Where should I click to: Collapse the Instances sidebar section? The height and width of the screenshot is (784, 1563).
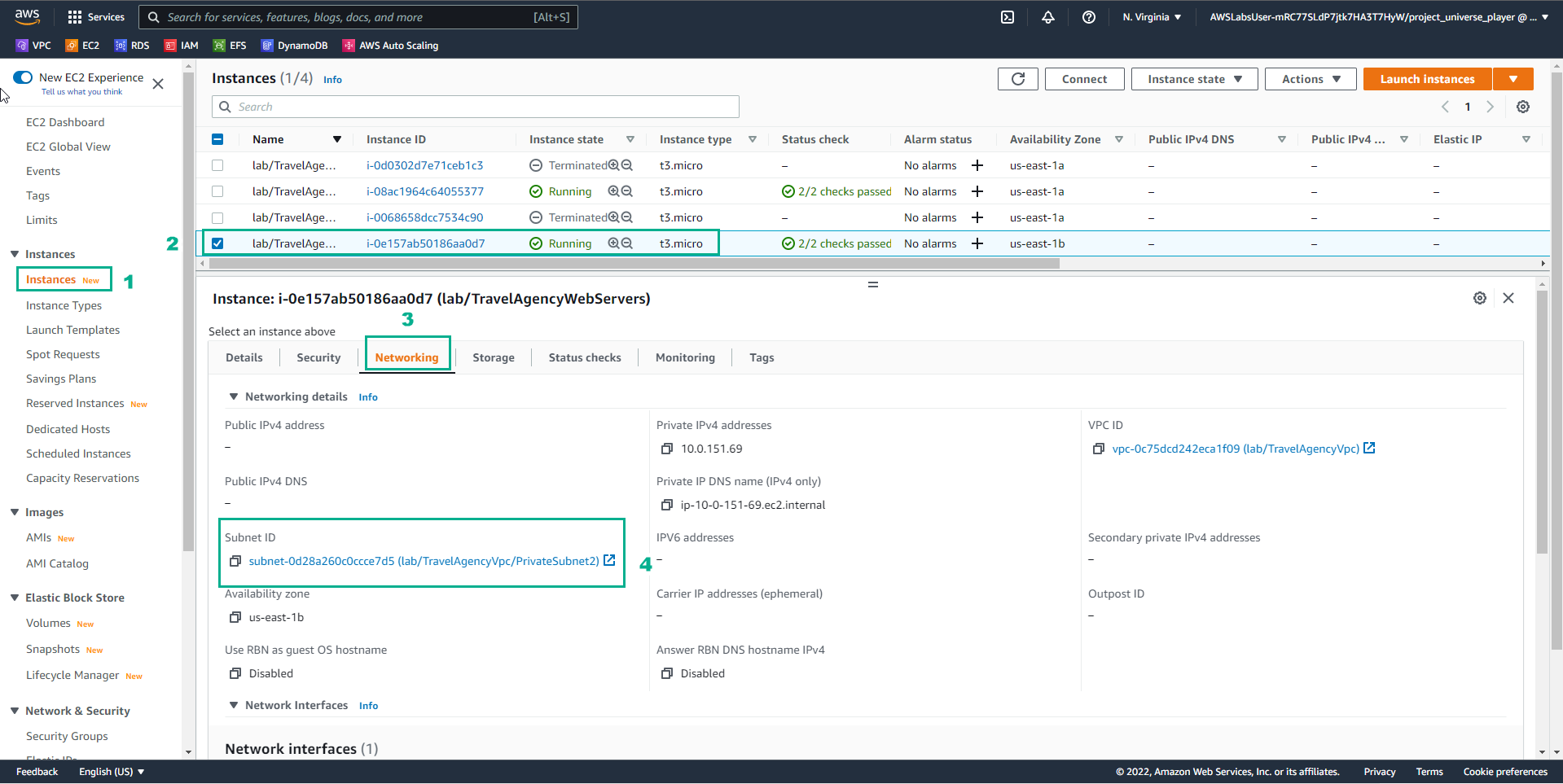(x=15, y=254)
